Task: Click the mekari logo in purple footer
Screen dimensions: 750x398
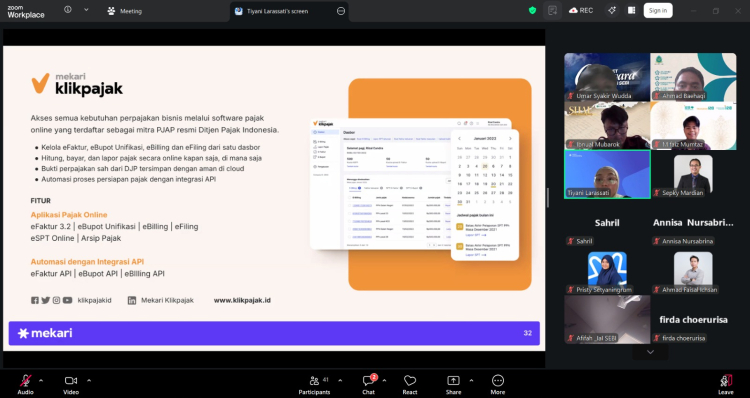Action: pos(45,333)
